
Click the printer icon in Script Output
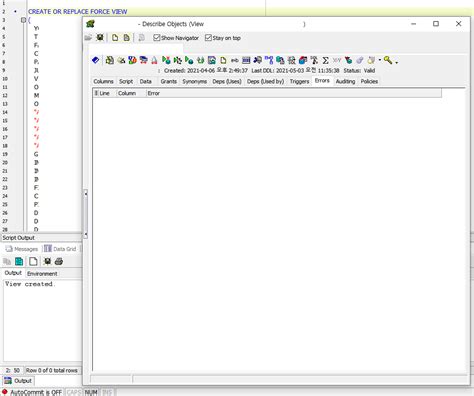coord(59,261)
